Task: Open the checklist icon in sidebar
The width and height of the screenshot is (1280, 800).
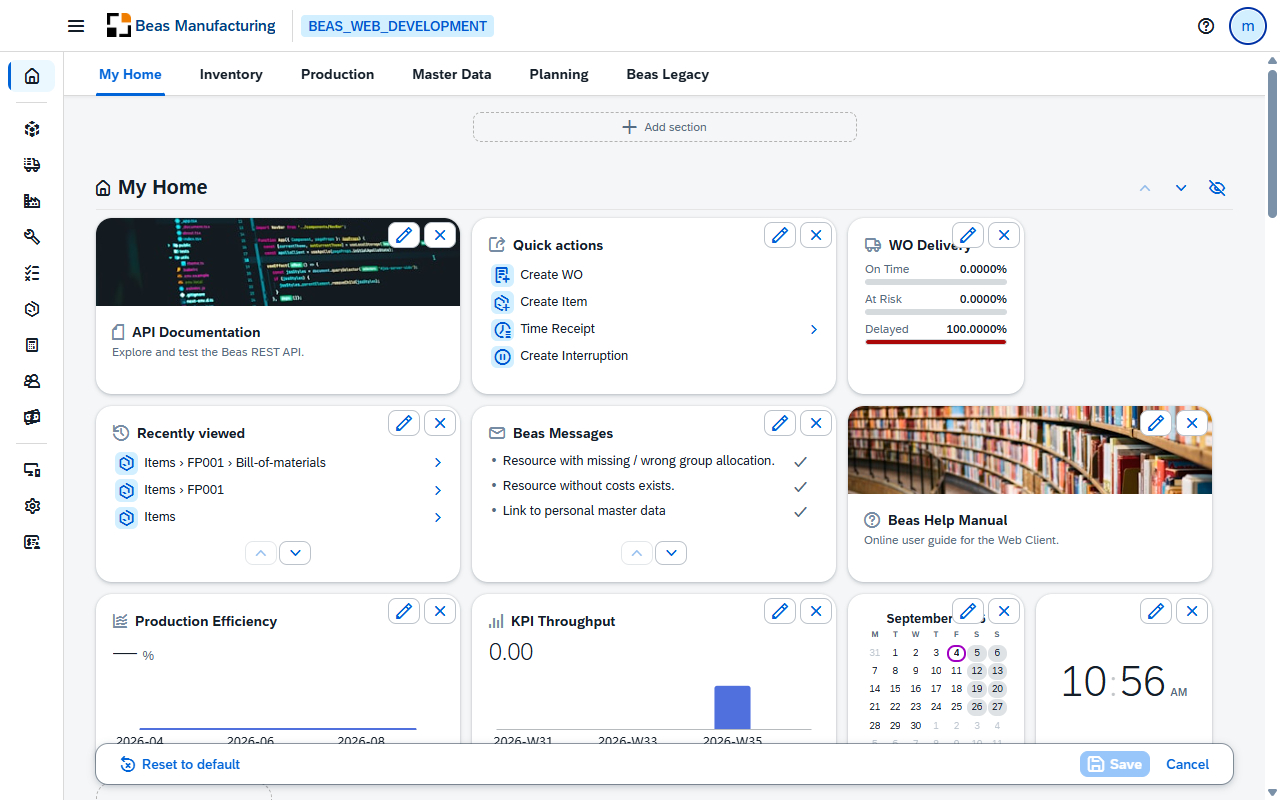Action: (32, 273)
